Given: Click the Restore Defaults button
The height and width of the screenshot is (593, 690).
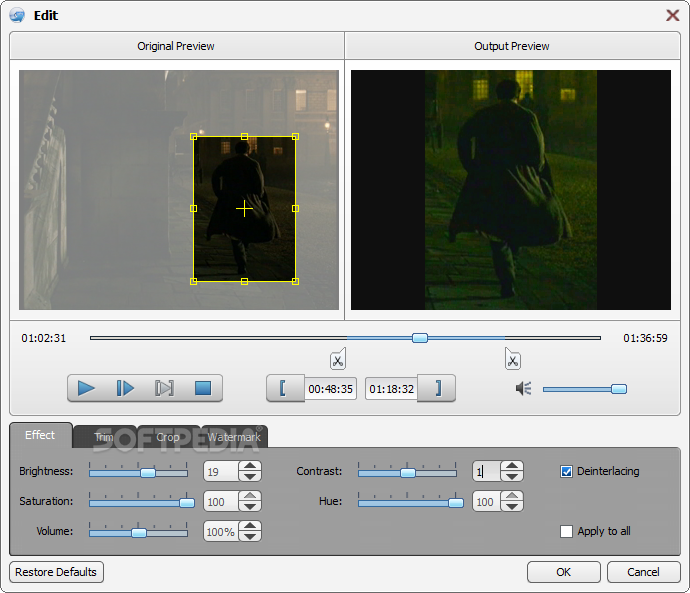Looking at the screenshot, I should (x=56, y=572).
